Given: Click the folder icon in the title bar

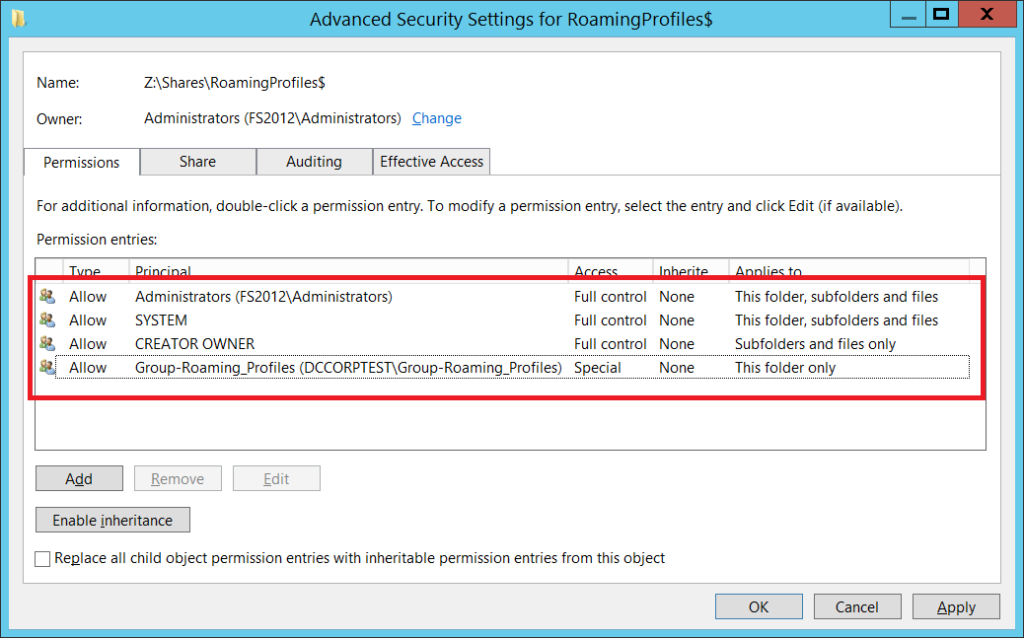Looking at the screenshot, I should (17, 14).
